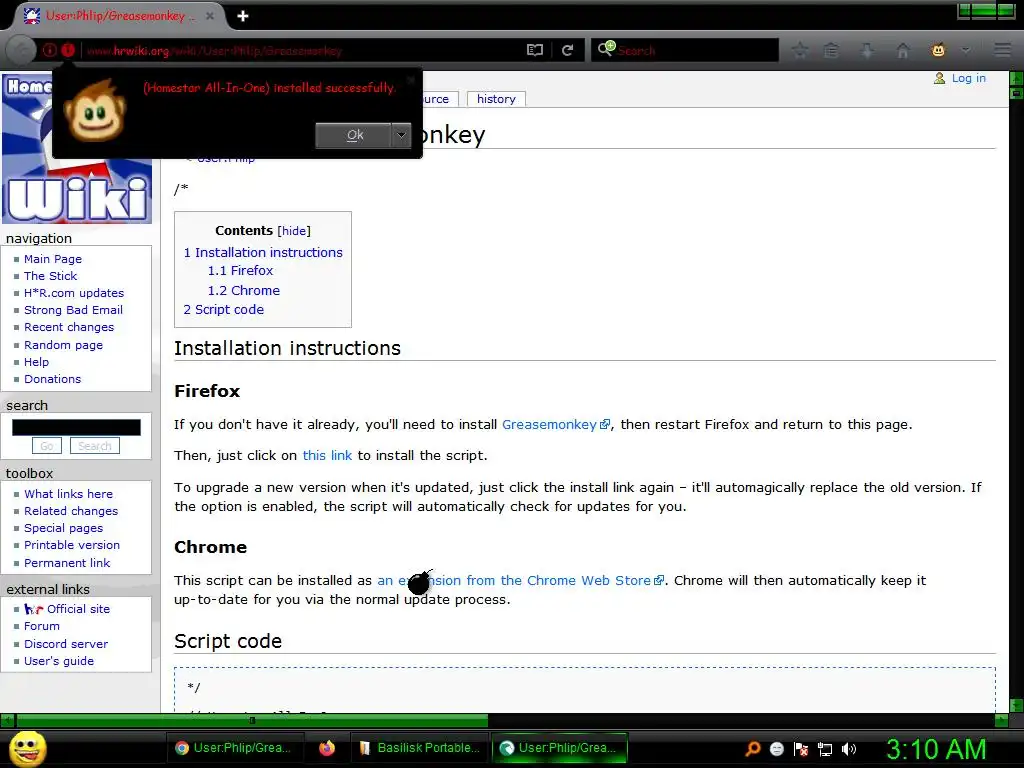1024x768 pixels.
Task: Expand the Greasemonkey toolbar dropdown arrow
Action: (966, 50)
